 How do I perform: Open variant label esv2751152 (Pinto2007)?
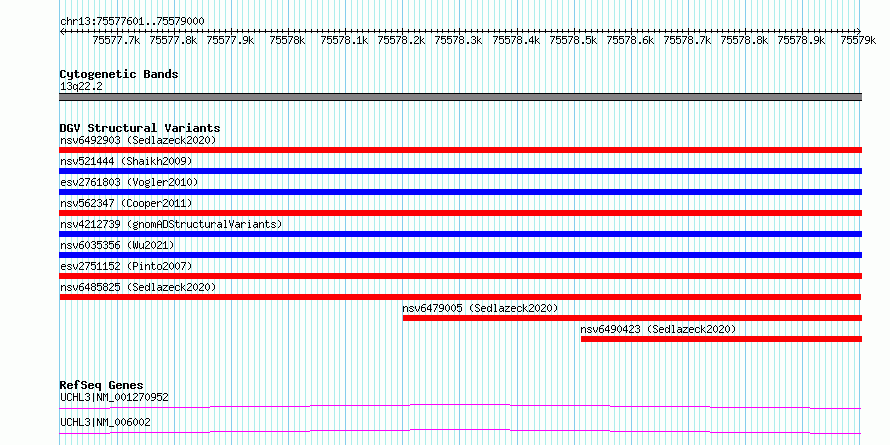pyautogui.click(x=126, y=266)
